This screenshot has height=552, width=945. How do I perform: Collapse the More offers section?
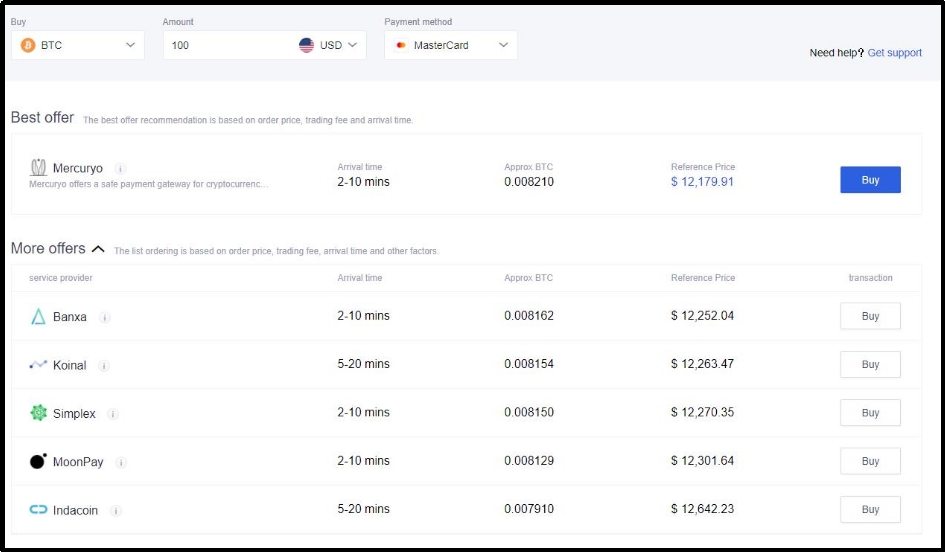[98, 249]
